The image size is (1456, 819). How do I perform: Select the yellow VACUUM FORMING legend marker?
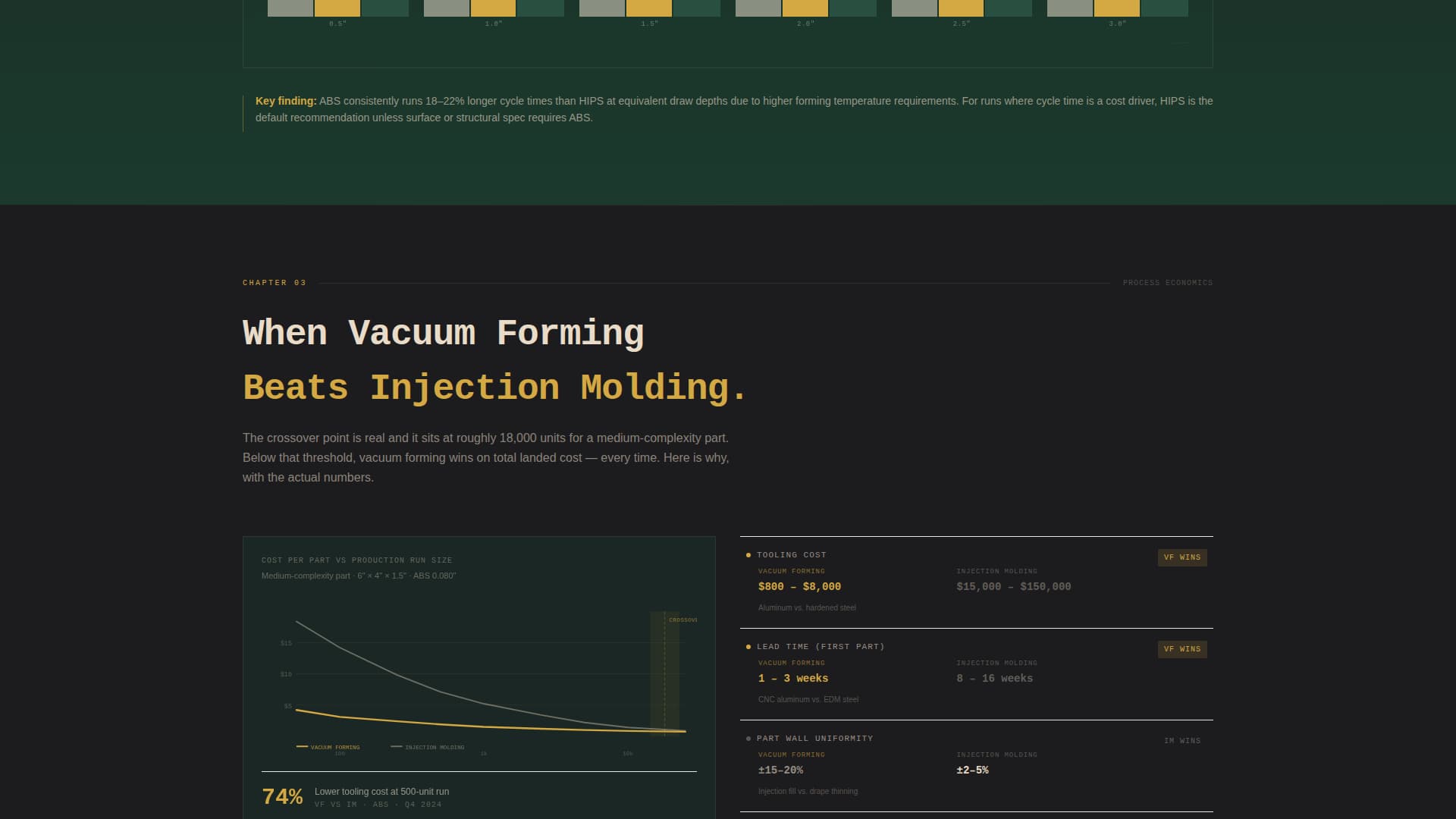(301, 747)
